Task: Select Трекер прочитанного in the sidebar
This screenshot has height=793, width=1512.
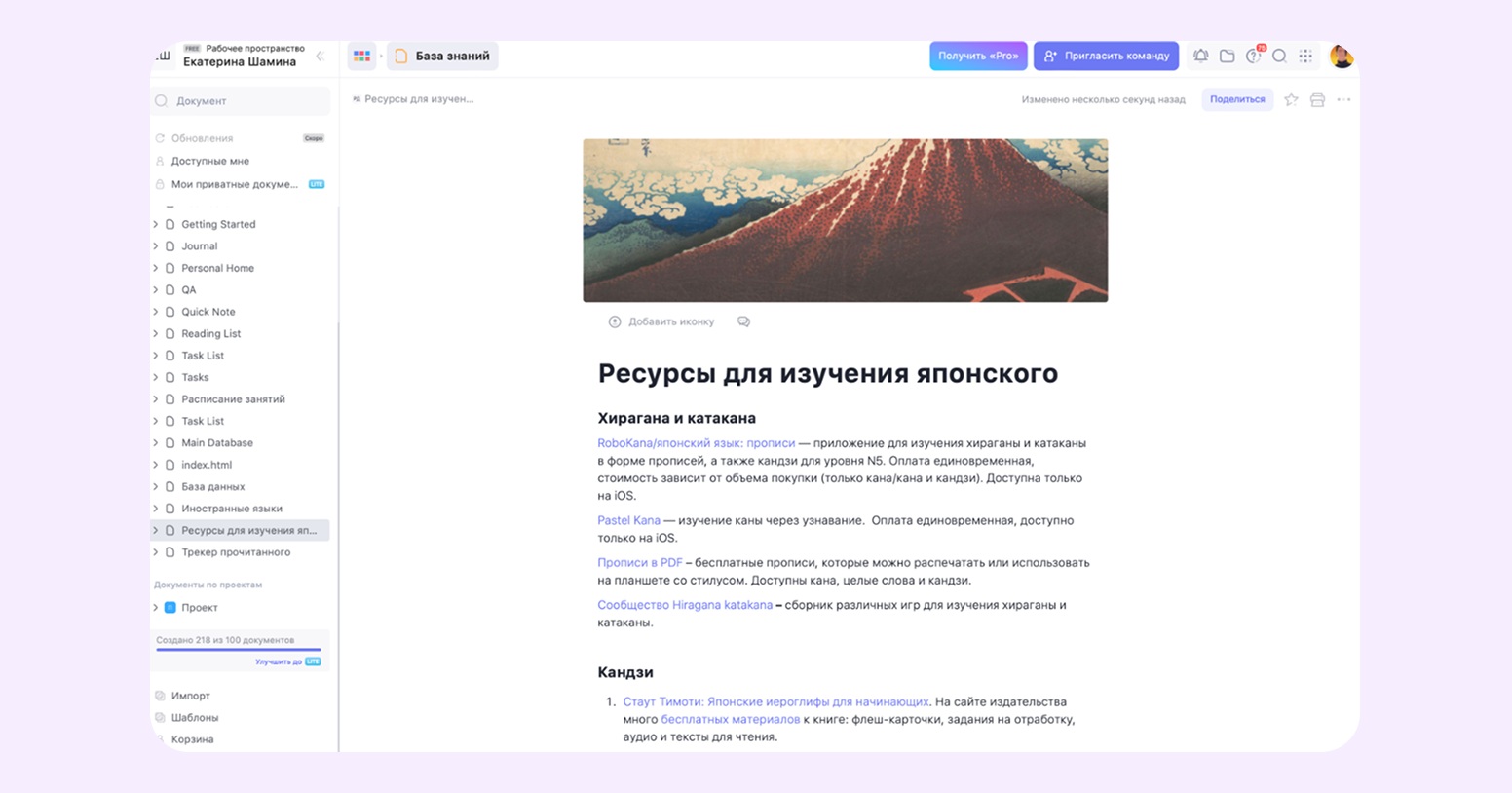Action: 236,551
